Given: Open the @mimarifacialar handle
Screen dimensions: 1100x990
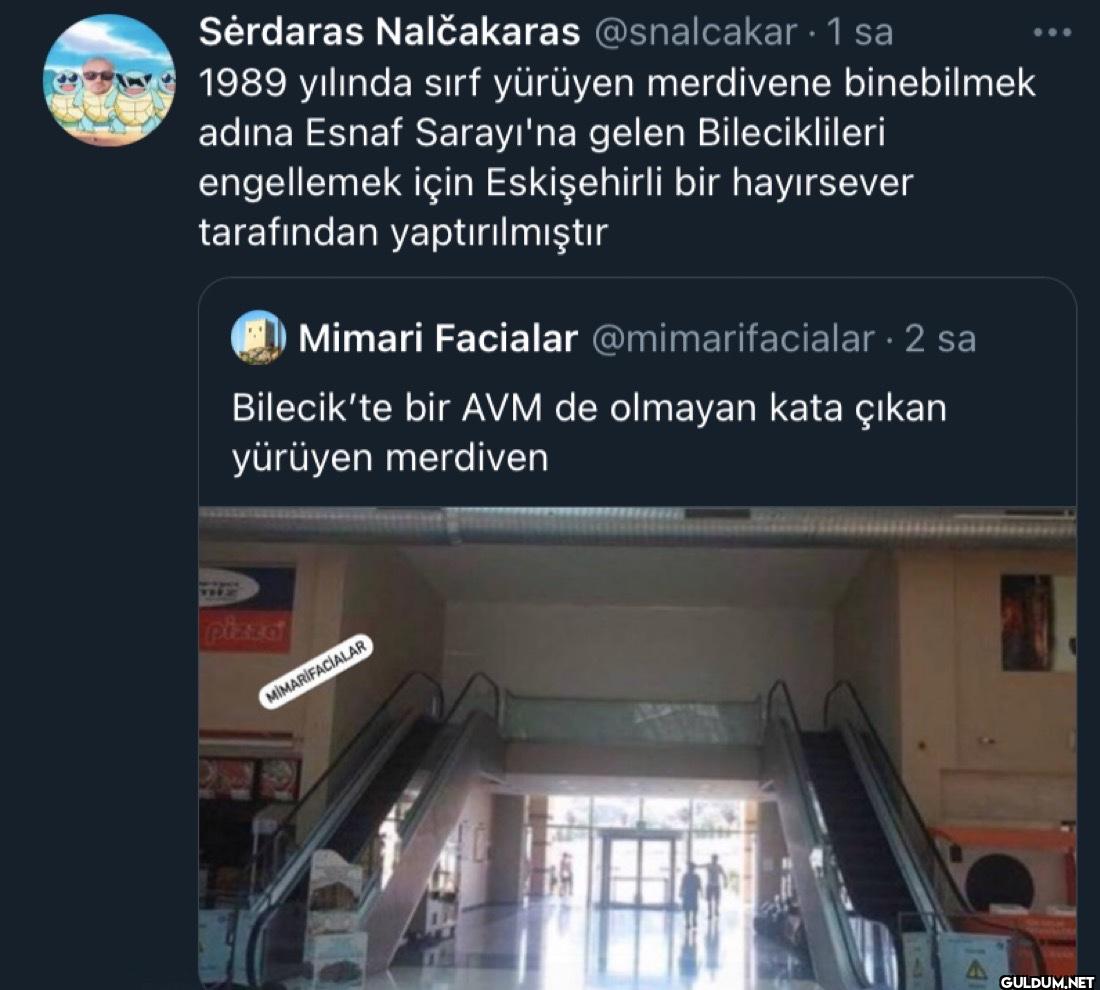Looking at the screenshot, I should pos(733,339).
